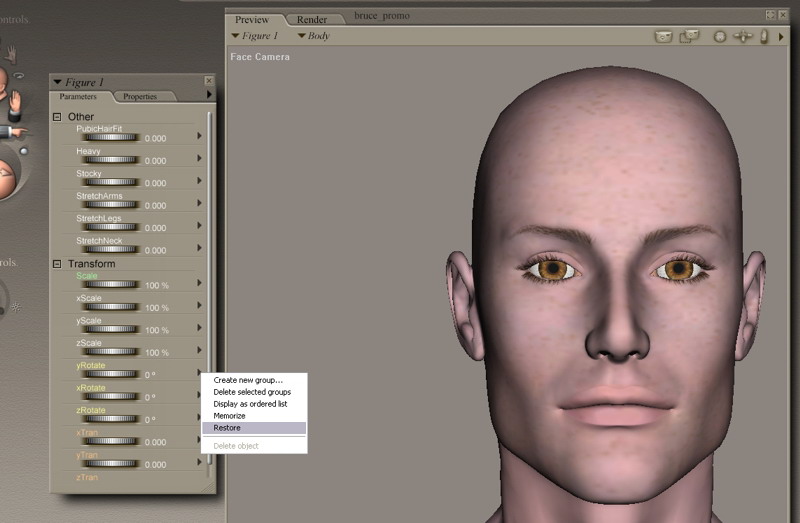The height and width of the screenshot is (523, 800).
Task: Choose Restore from the context menu
Action: 227,428
